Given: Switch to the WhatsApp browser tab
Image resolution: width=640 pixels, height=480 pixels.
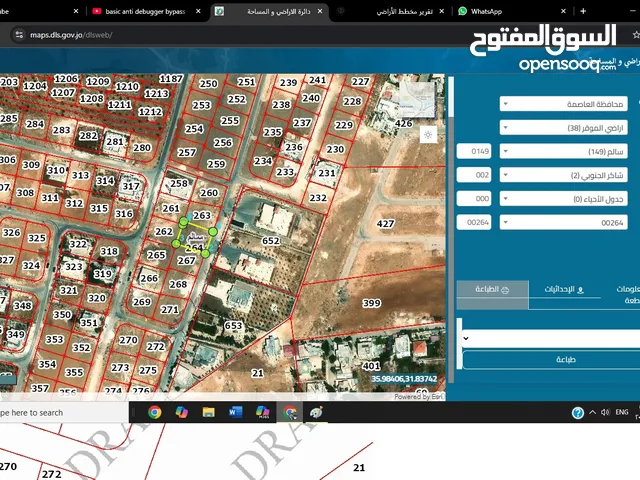Looking at the screenshot, I should tap(486, 11).
